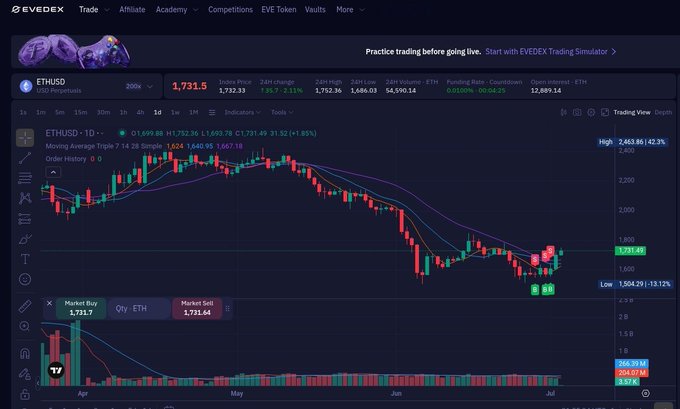Screen dimensions: 680x409
Task: Toggle fullscreen chart mode
Action: (605, 112)
